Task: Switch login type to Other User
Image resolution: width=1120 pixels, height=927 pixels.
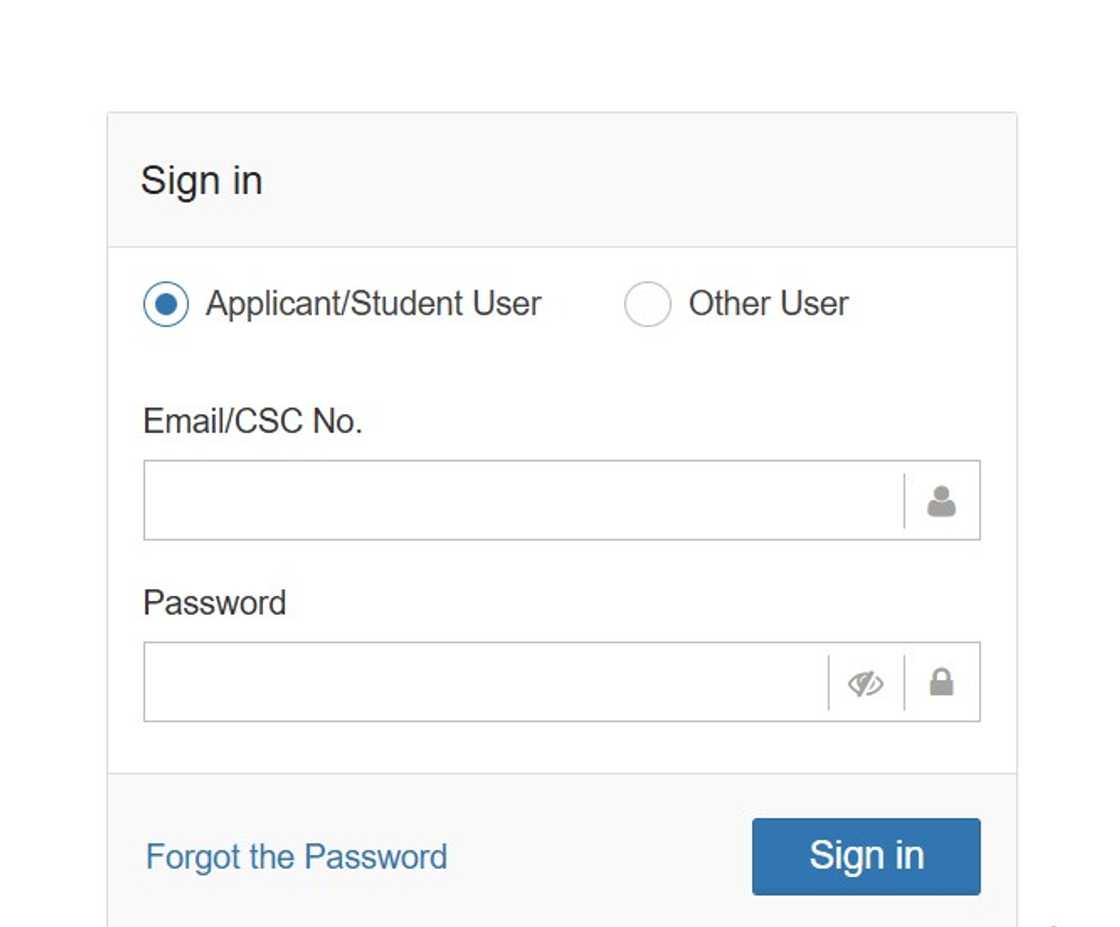Action: point(648,303)
